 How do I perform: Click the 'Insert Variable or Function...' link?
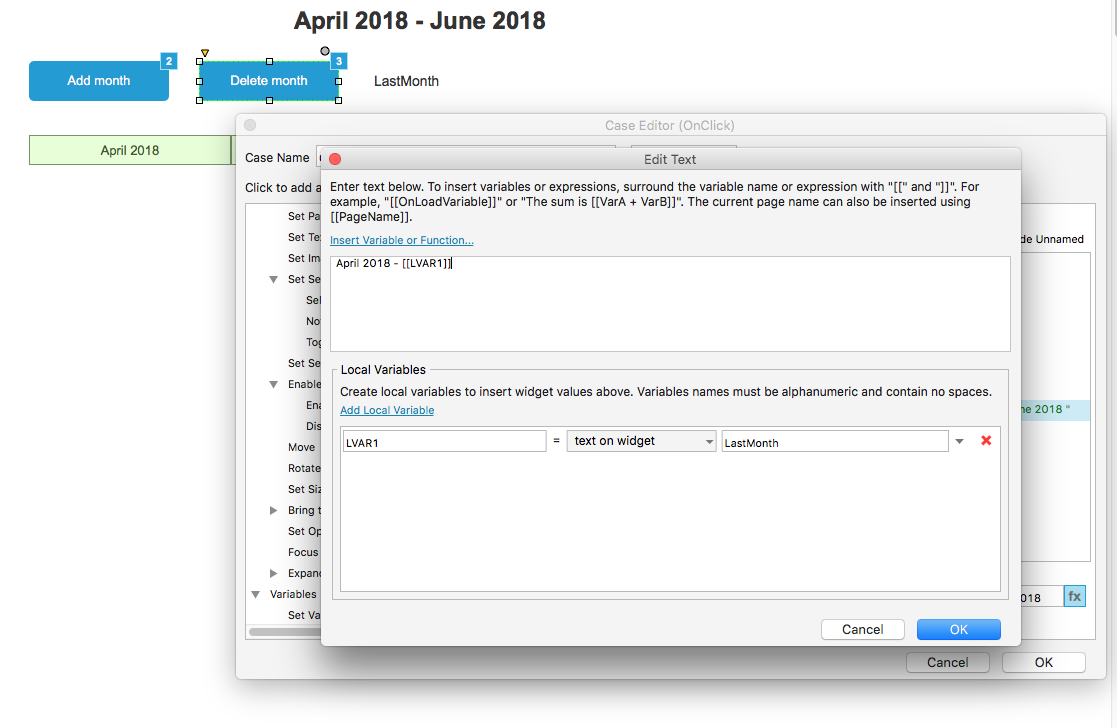tap(401, 240)
